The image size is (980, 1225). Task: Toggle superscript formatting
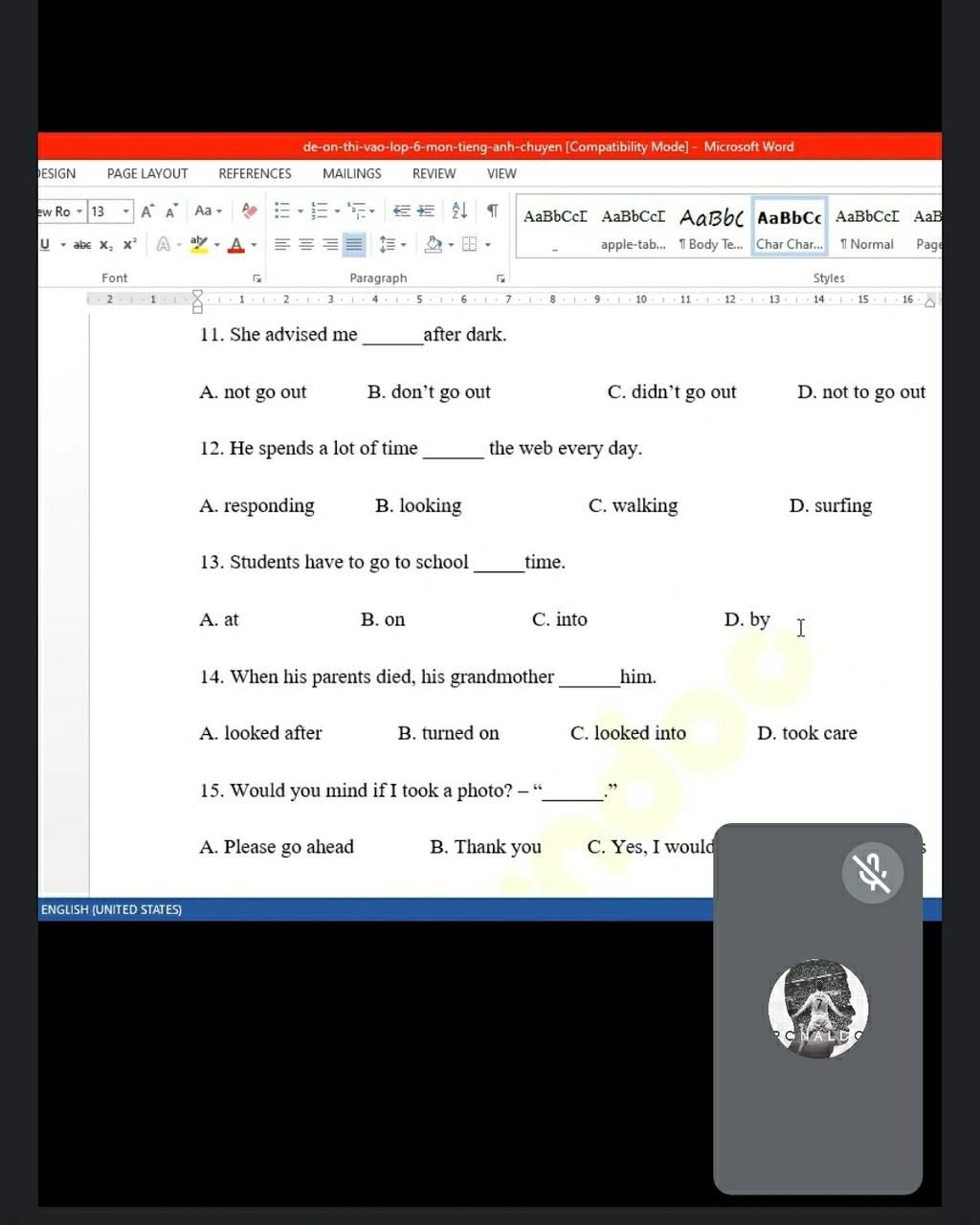tap(130, 245)
